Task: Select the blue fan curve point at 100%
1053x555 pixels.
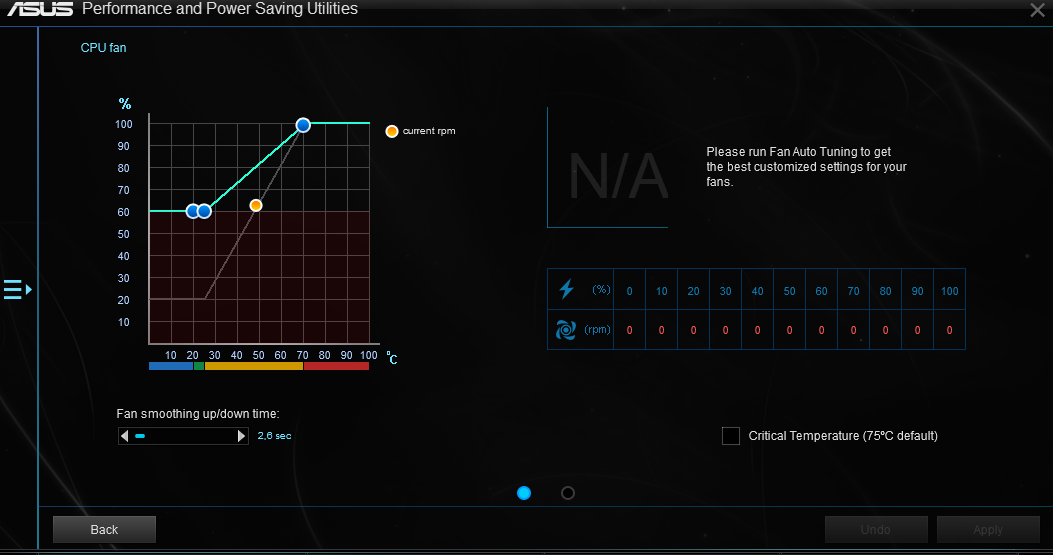Action: click(303, 125)
